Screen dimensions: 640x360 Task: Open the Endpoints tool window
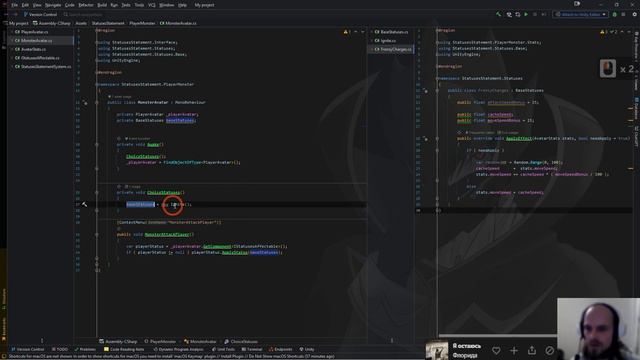pos(280,349)
